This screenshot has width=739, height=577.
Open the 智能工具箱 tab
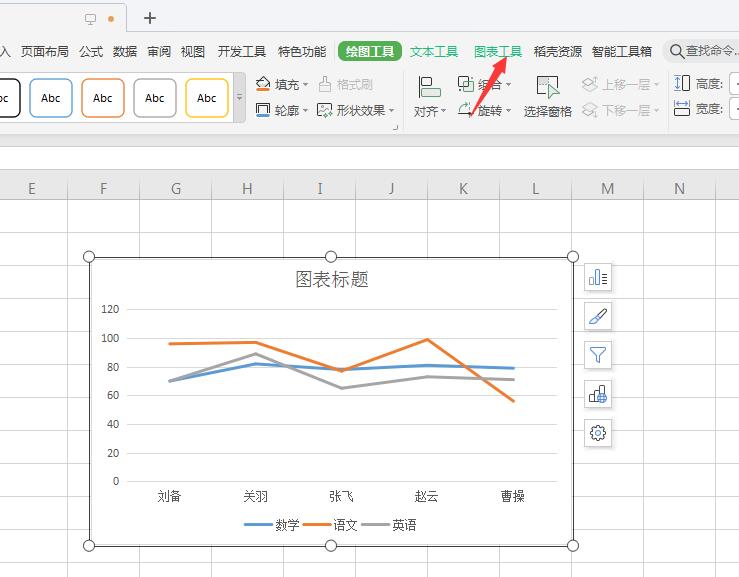(x=622, y=51)
